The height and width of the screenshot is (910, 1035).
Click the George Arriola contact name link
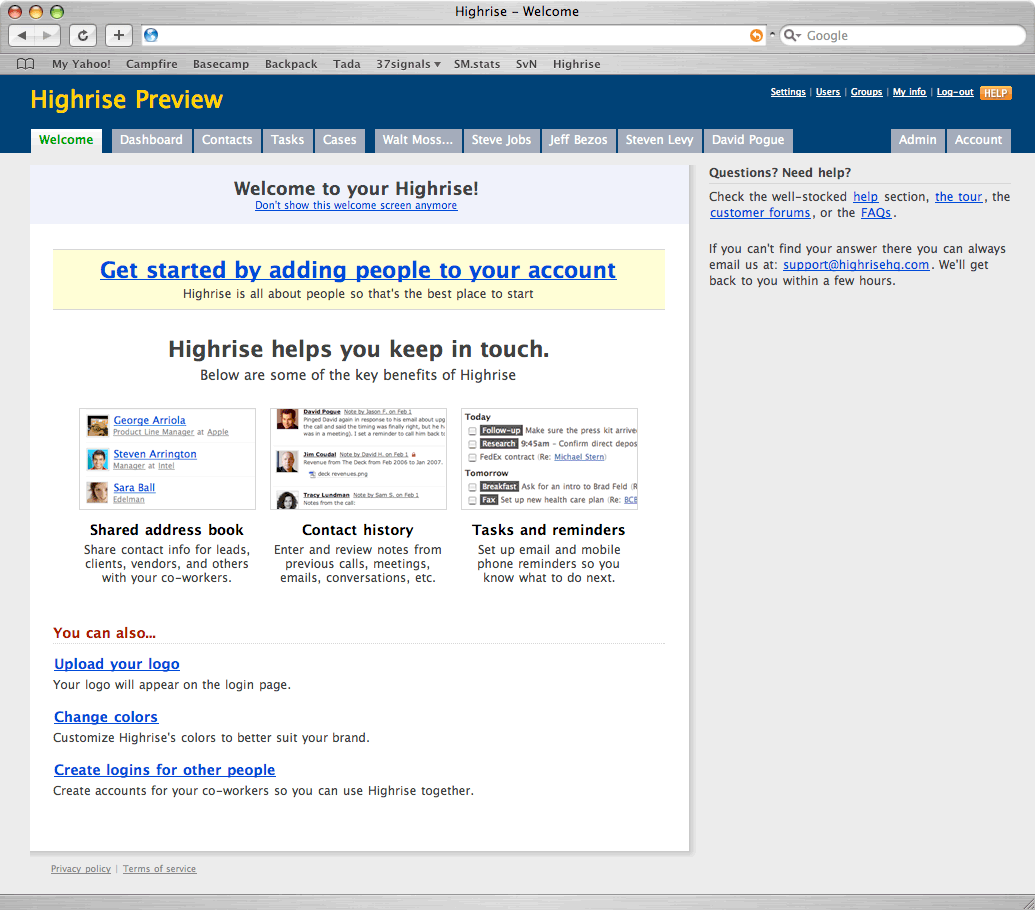149,420
